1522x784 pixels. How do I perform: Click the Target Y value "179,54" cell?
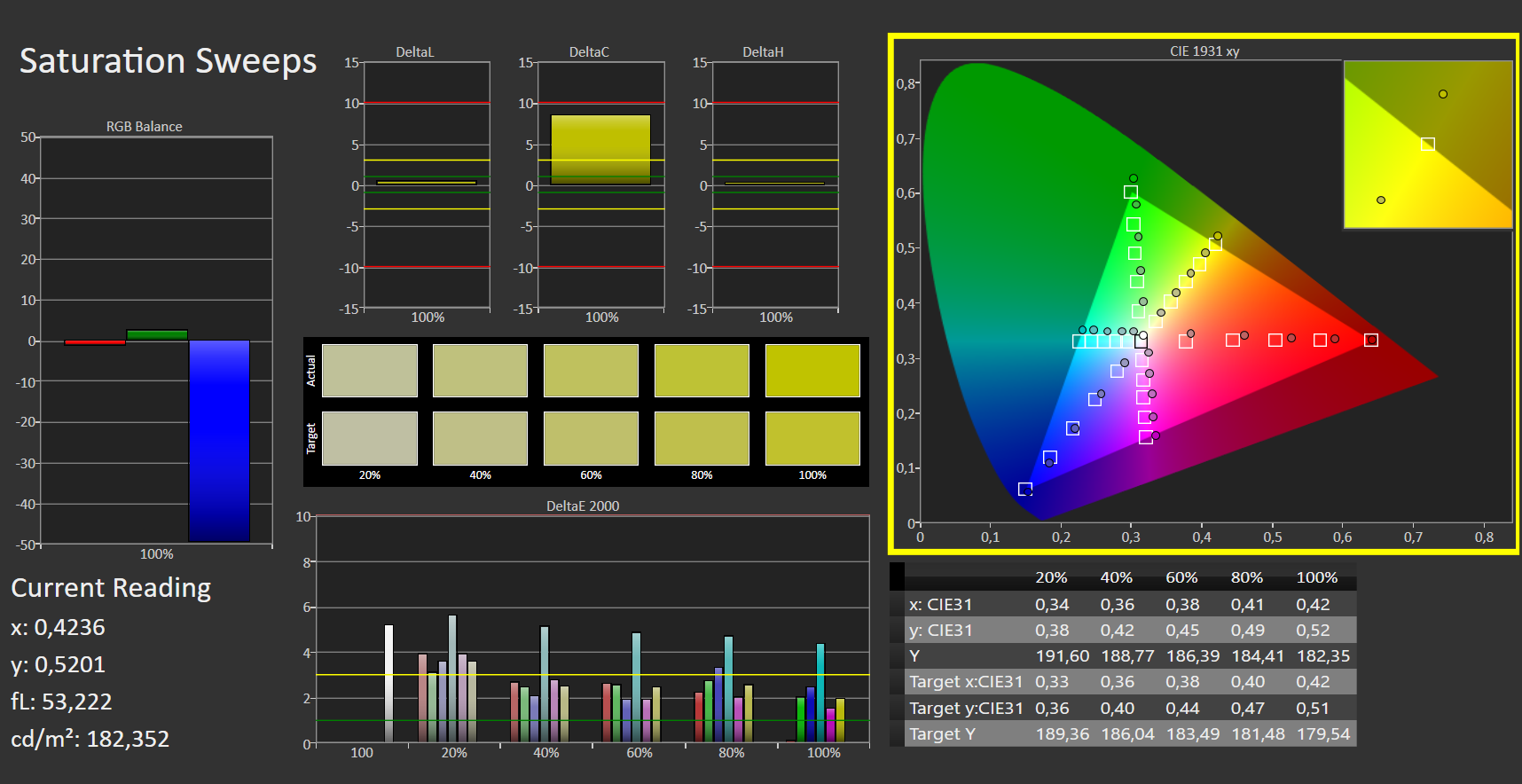[x=1323, y=734]
